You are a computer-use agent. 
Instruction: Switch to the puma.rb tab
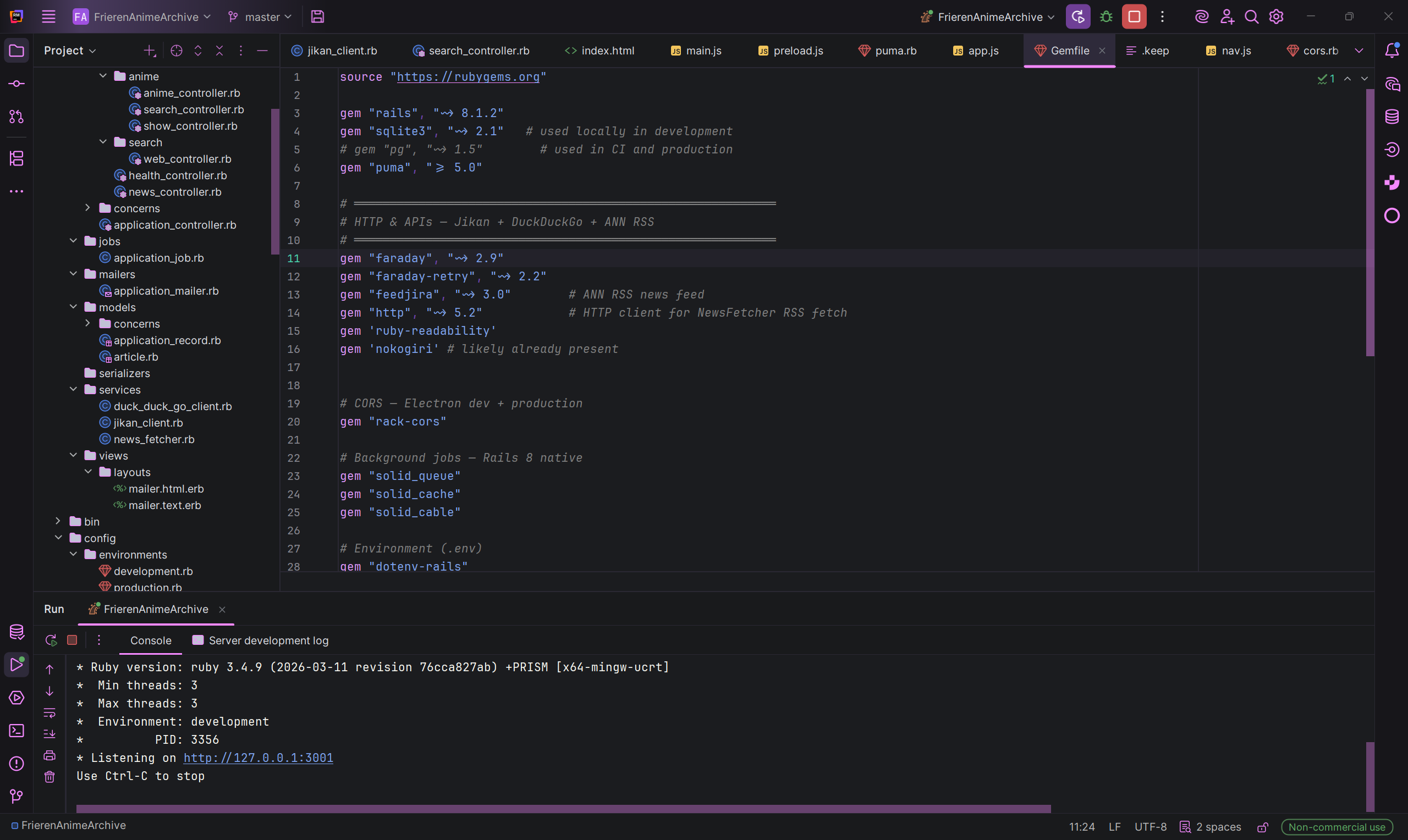[x=888, y=51]
